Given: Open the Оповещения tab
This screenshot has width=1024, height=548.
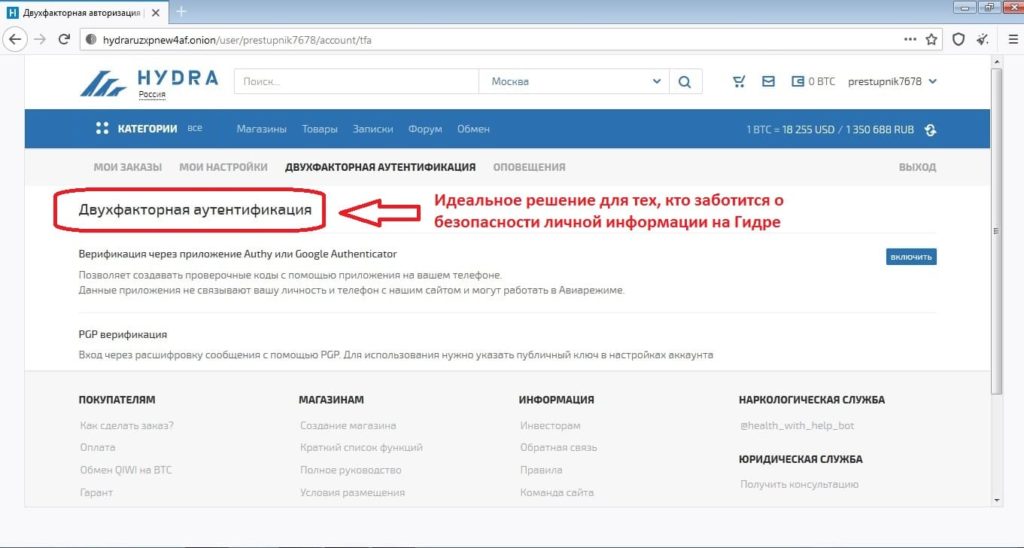Looking at the screenshot, I should pos(529,167).
